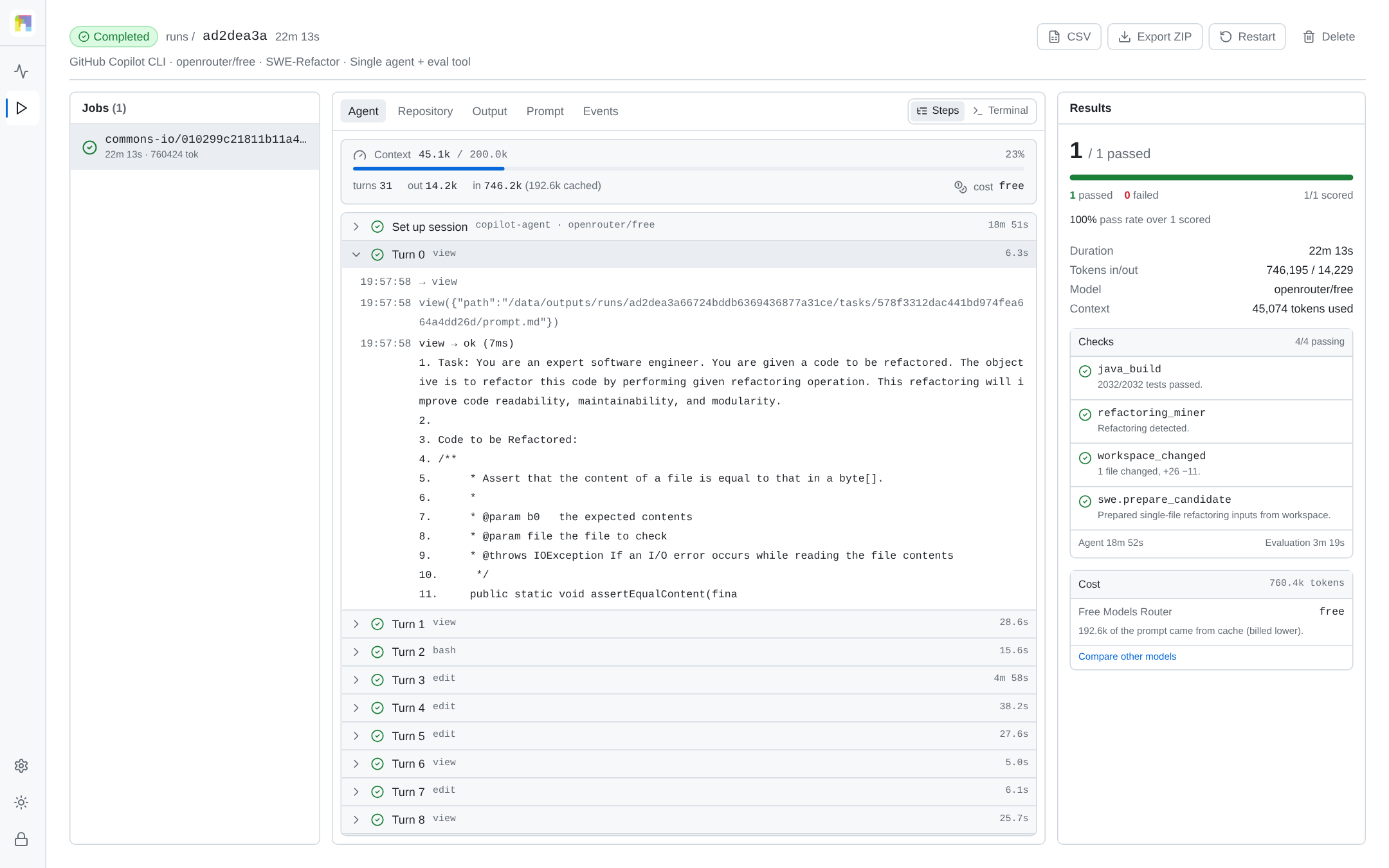
Task: Select the Agent tab
Action: coord(363,111)
